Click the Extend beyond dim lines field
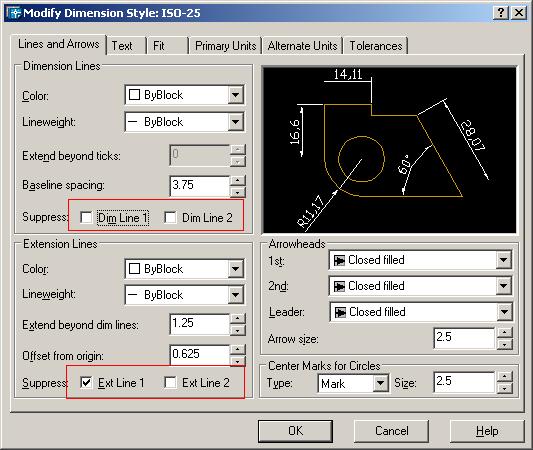The width and height of the screenshot is (533, 450). 200,324
